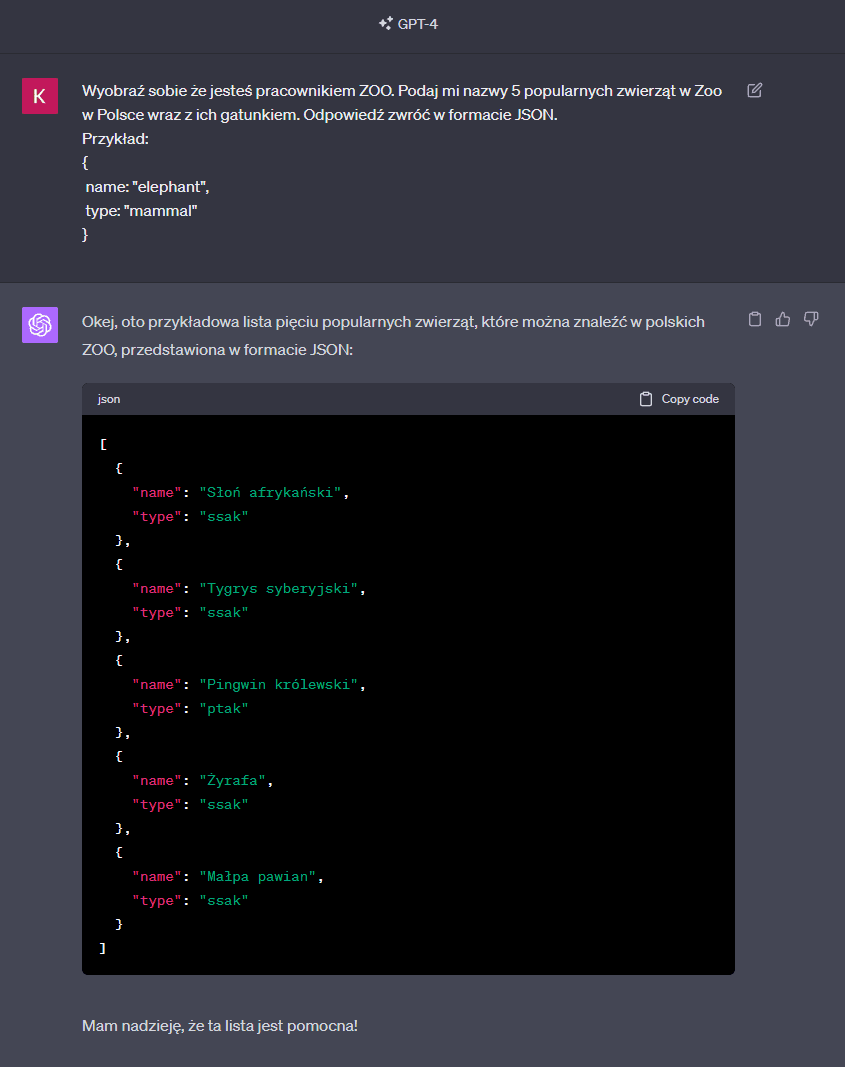Click "Mam nadzieję, że ta lista jest pomocna!"
The image size is (845, 1067).
(x=220, y=1025)
